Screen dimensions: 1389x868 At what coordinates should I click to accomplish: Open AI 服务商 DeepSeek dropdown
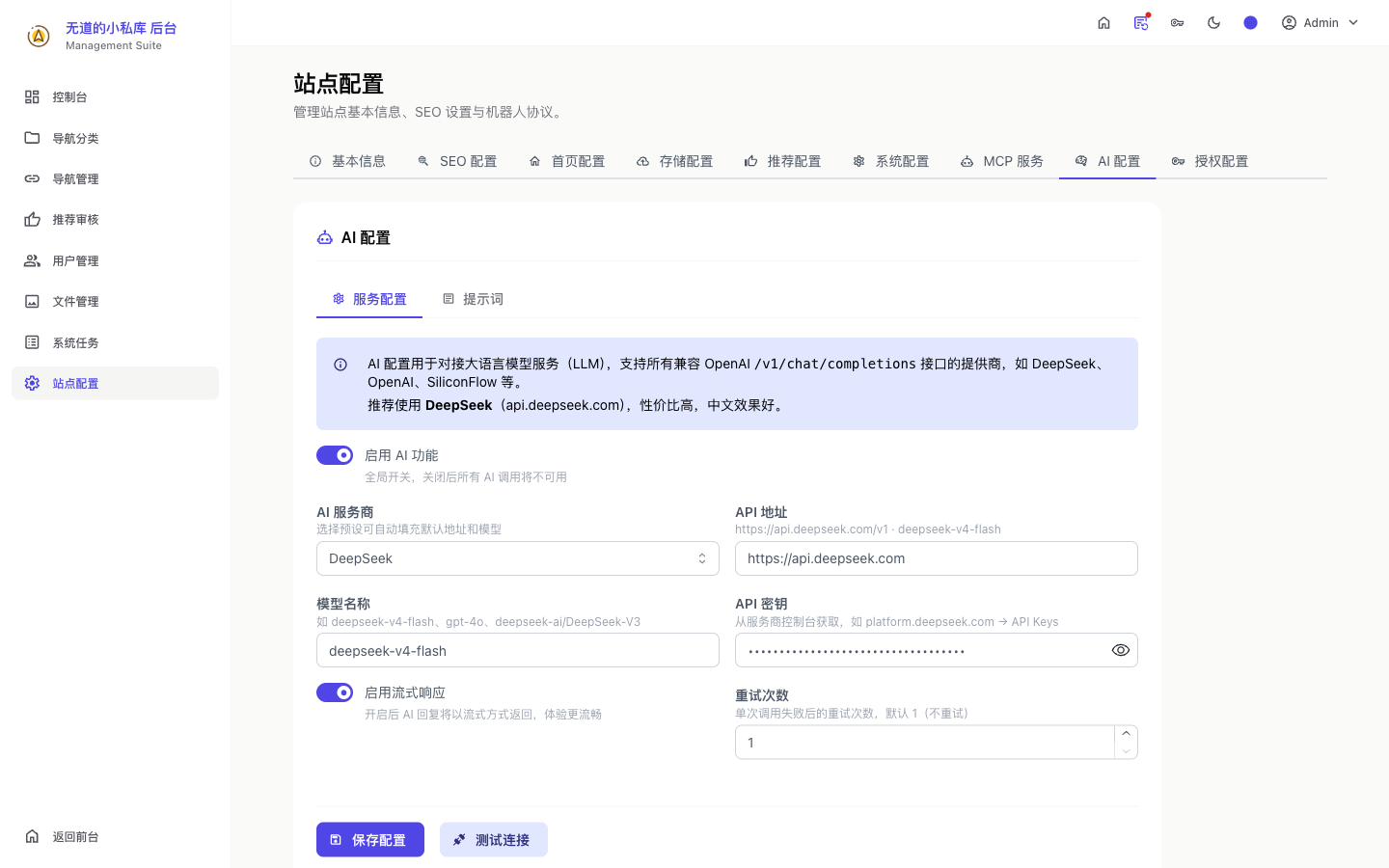pos(518,558)
